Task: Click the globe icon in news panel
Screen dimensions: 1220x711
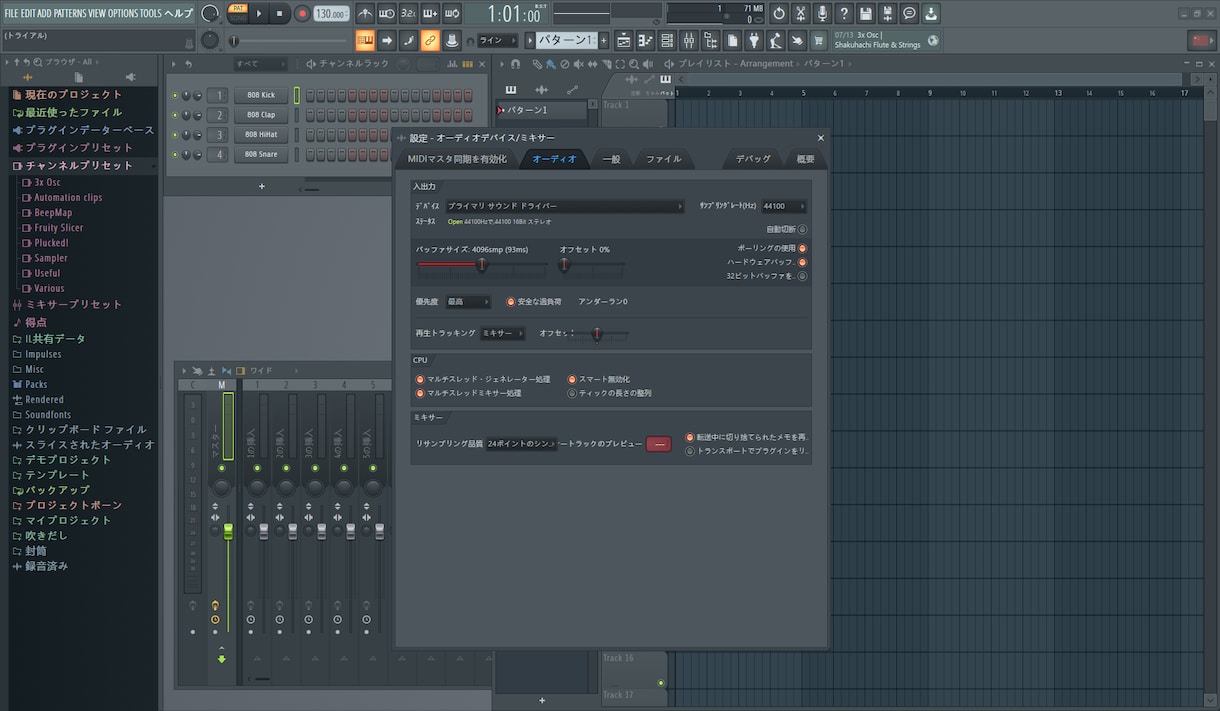Action: [x=934, y=40]
